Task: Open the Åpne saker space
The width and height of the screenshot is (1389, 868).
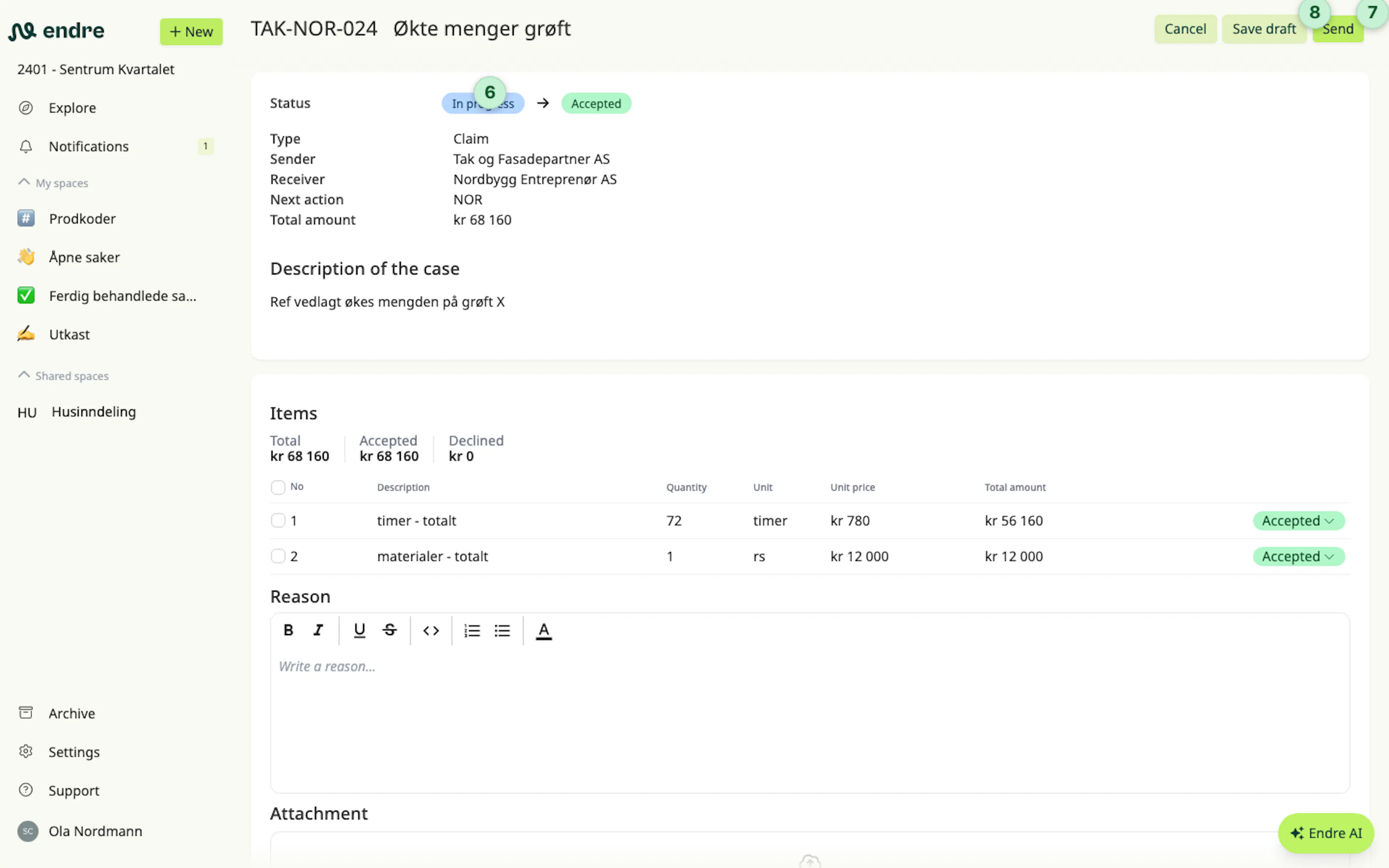Action: [x=84, y=257]
